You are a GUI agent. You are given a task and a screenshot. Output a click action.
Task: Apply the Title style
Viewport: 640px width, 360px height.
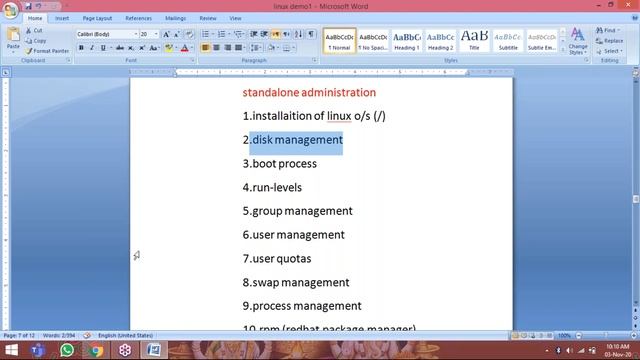coord(474,41)
